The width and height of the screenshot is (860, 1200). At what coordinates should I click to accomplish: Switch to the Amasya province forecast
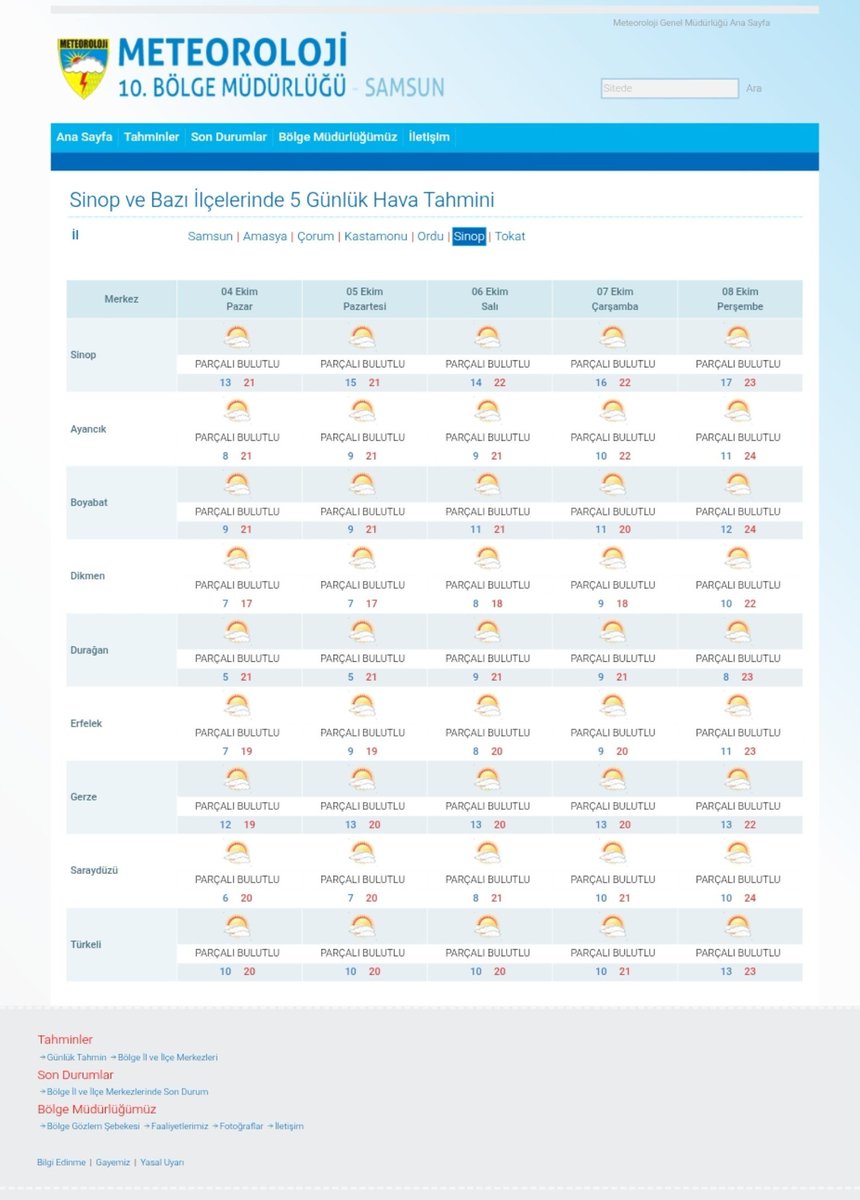coord(265,237)
